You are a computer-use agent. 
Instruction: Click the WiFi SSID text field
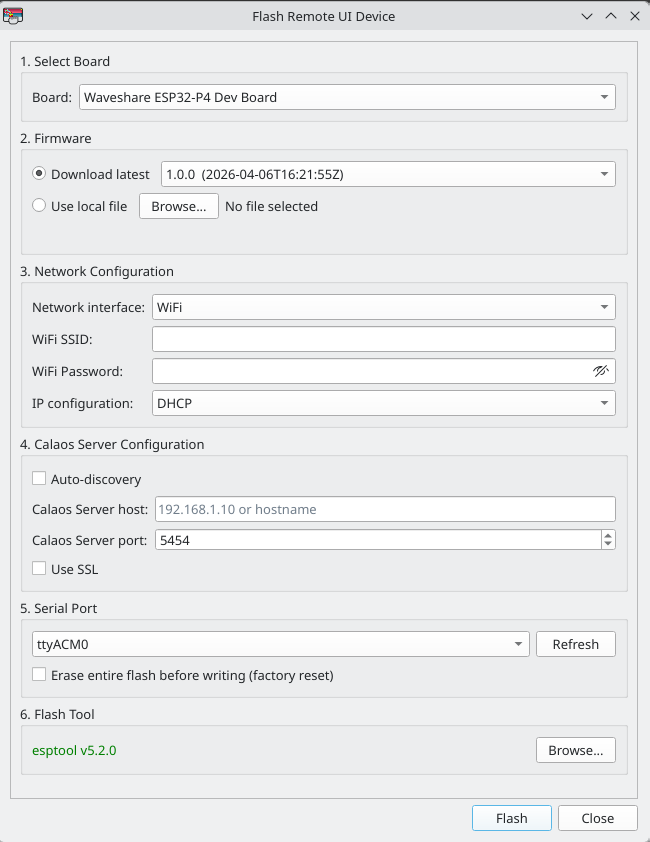click(x=383, y=339)
